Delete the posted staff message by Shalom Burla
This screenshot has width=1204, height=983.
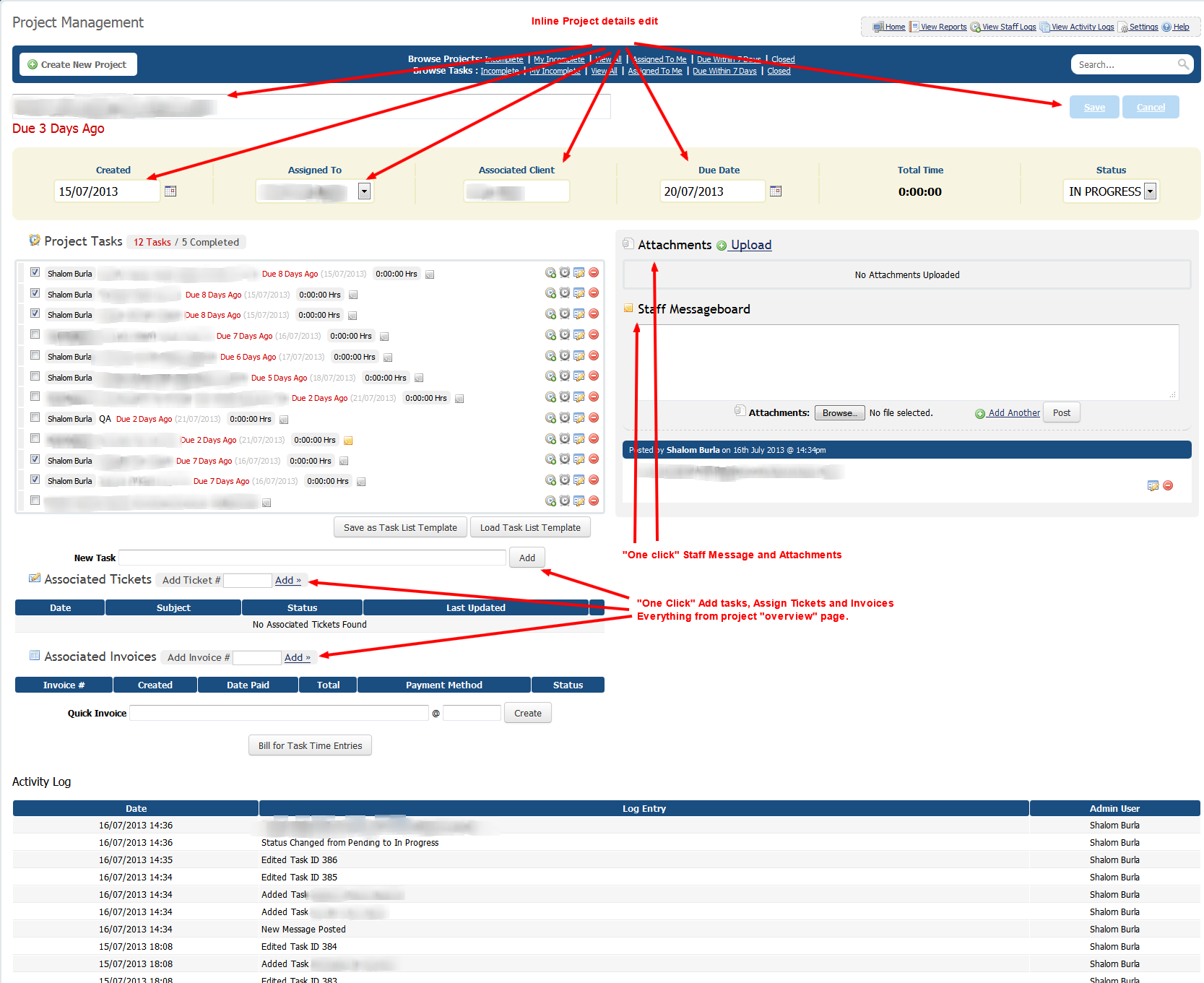click(1168, 485)
